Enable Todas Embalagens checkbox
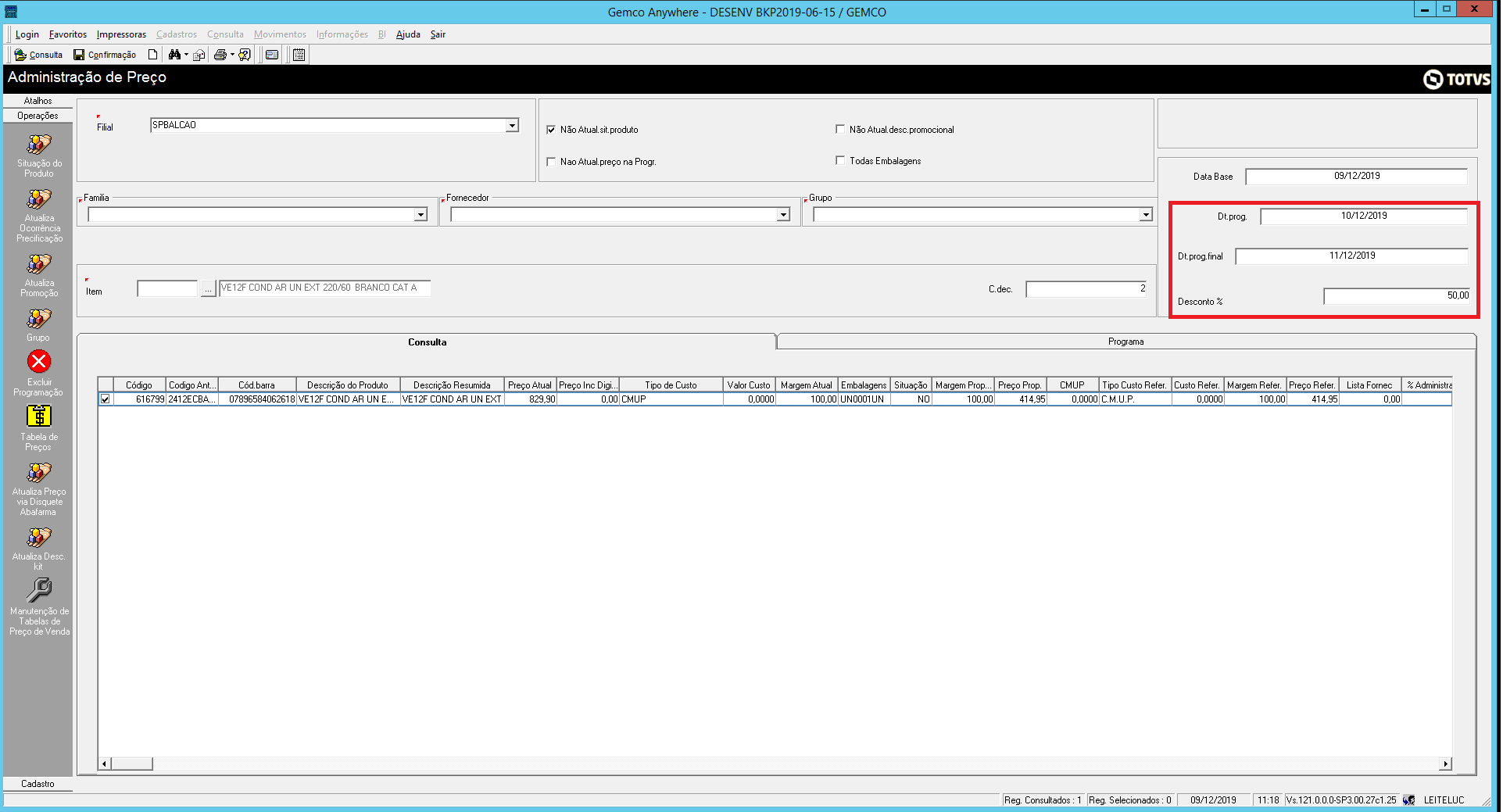1503x812 pixels. (840, 160)
